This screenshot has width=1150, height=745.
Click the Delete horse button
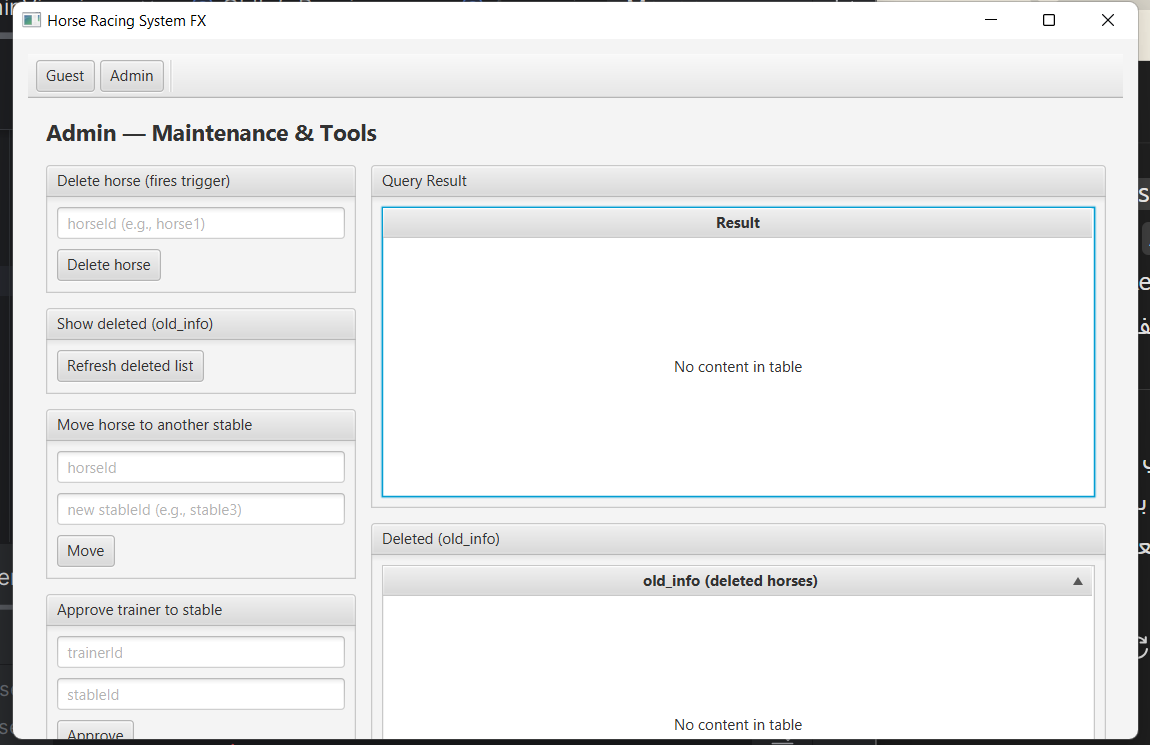click(108, 264)
